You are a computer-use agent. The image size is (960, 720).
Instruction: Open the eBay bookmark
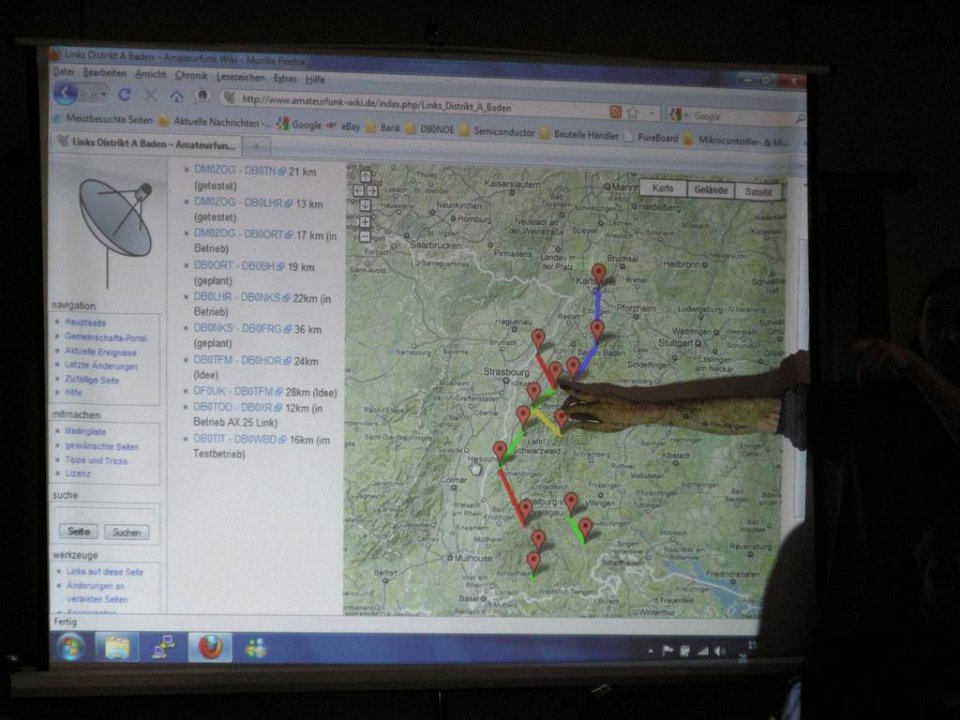pyautogui.click(x=344, y=126)
